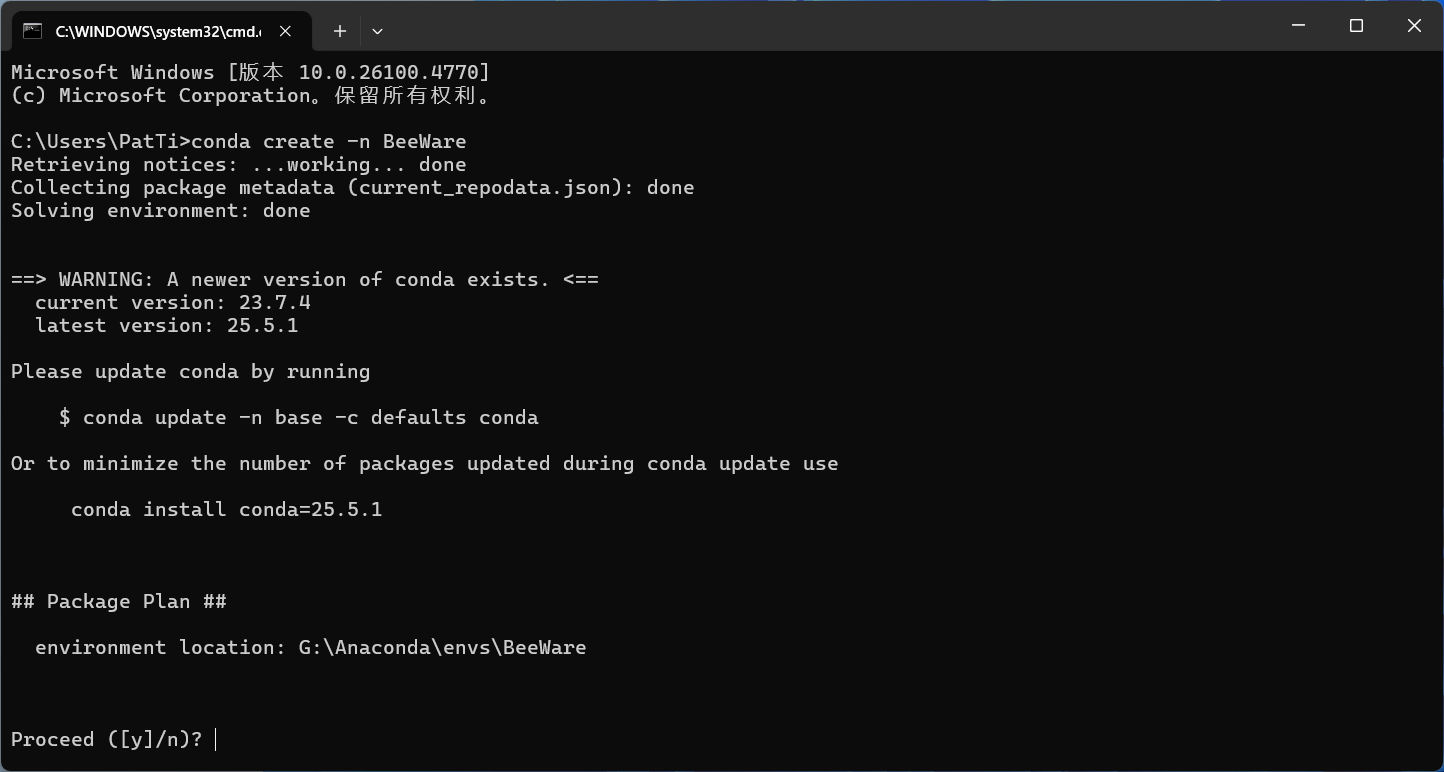Maximize the terminal window

pos(1356,26)
